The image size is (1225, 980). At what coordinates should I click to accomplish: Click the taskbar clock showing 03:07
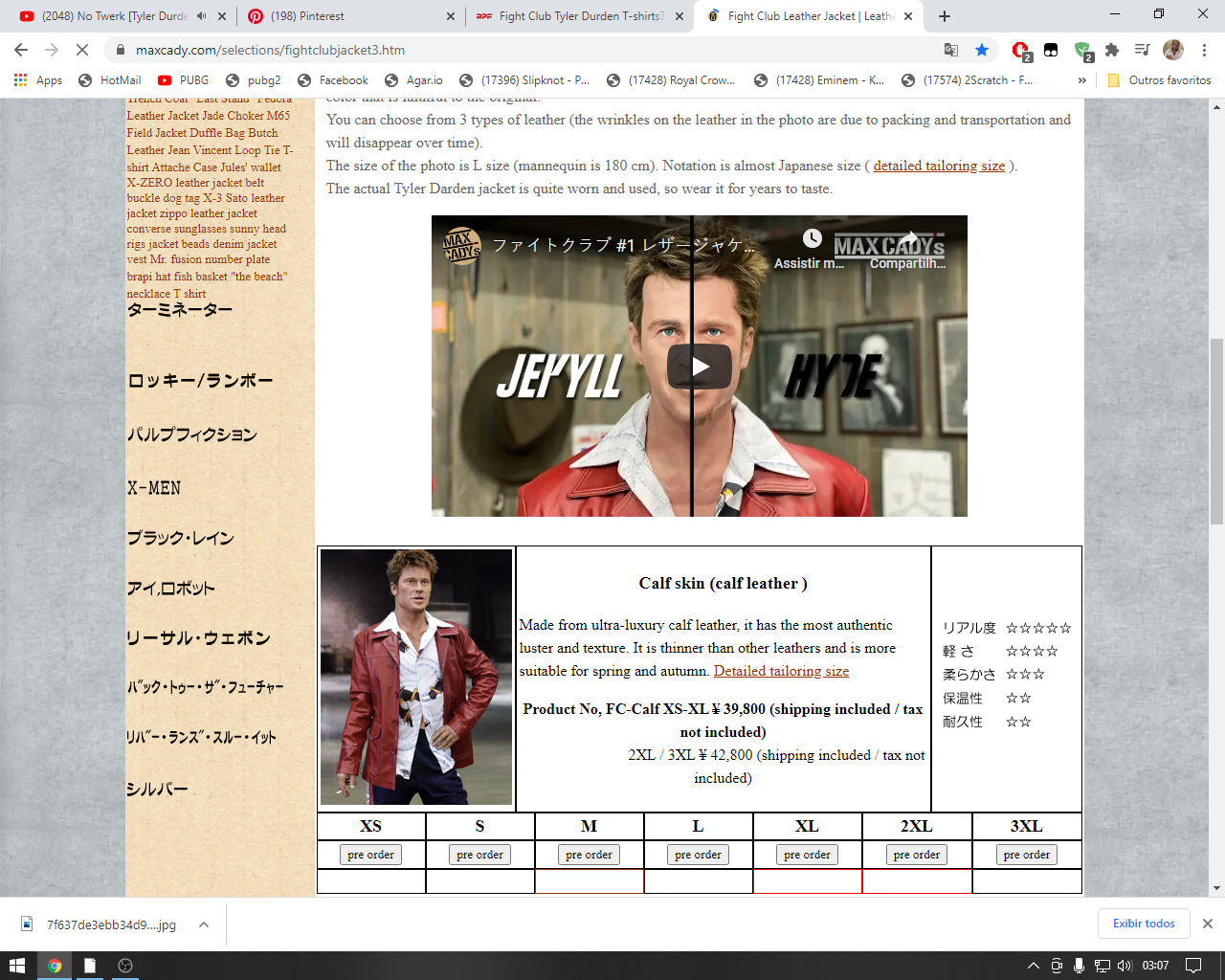coord(1155,966)
